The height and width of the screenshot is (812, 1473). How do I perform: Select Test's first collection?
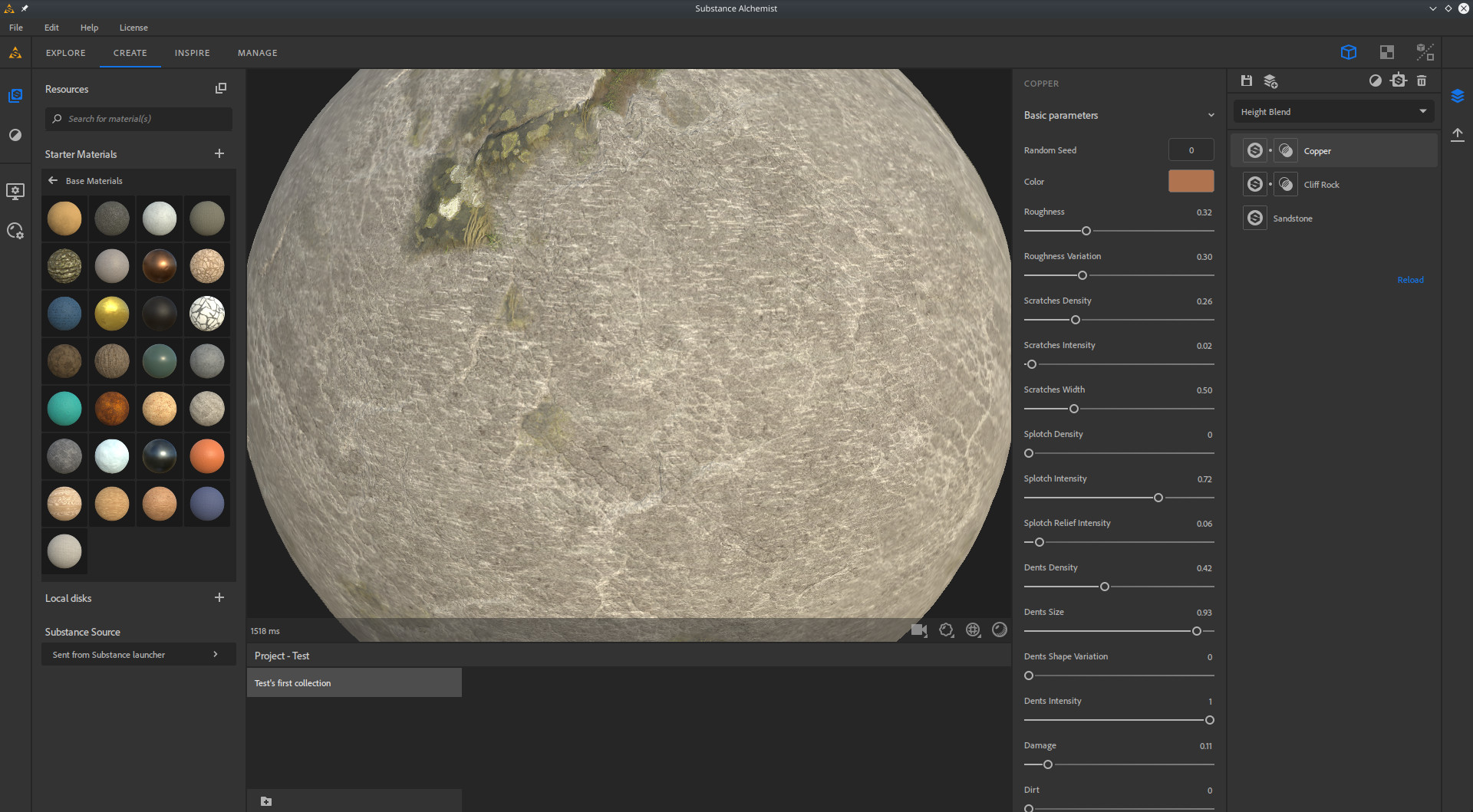[x=354, y=682]
